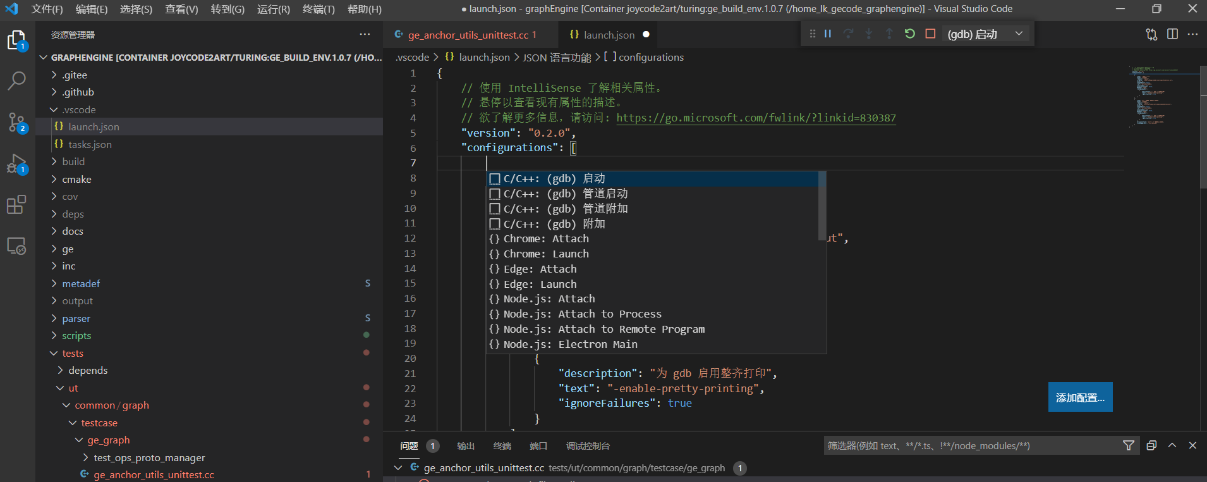Pause the debug session

point(828,34)
